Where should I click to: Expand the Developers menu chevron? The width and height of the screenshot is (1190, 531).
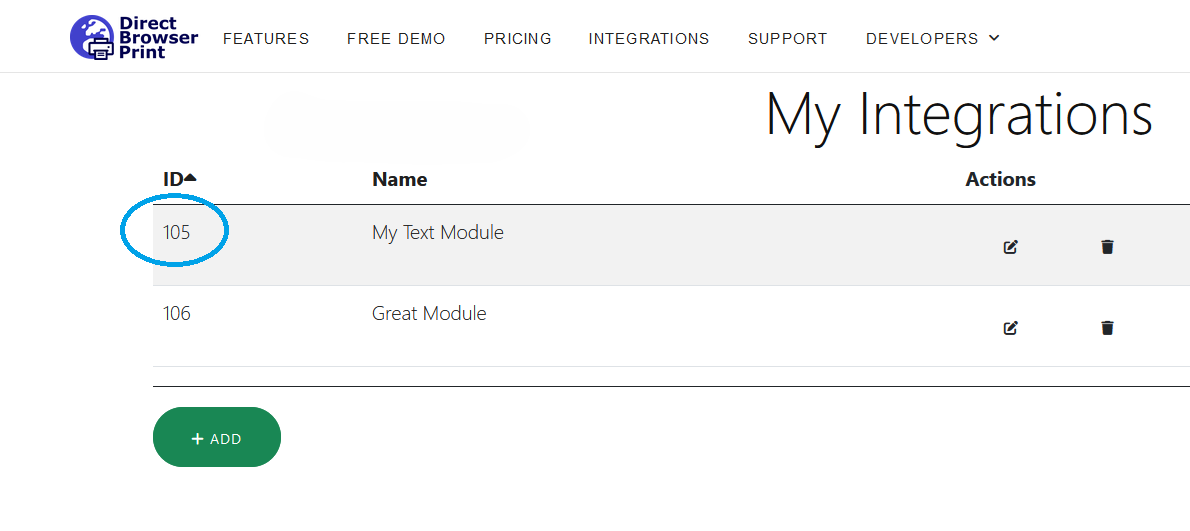point(994,38)
